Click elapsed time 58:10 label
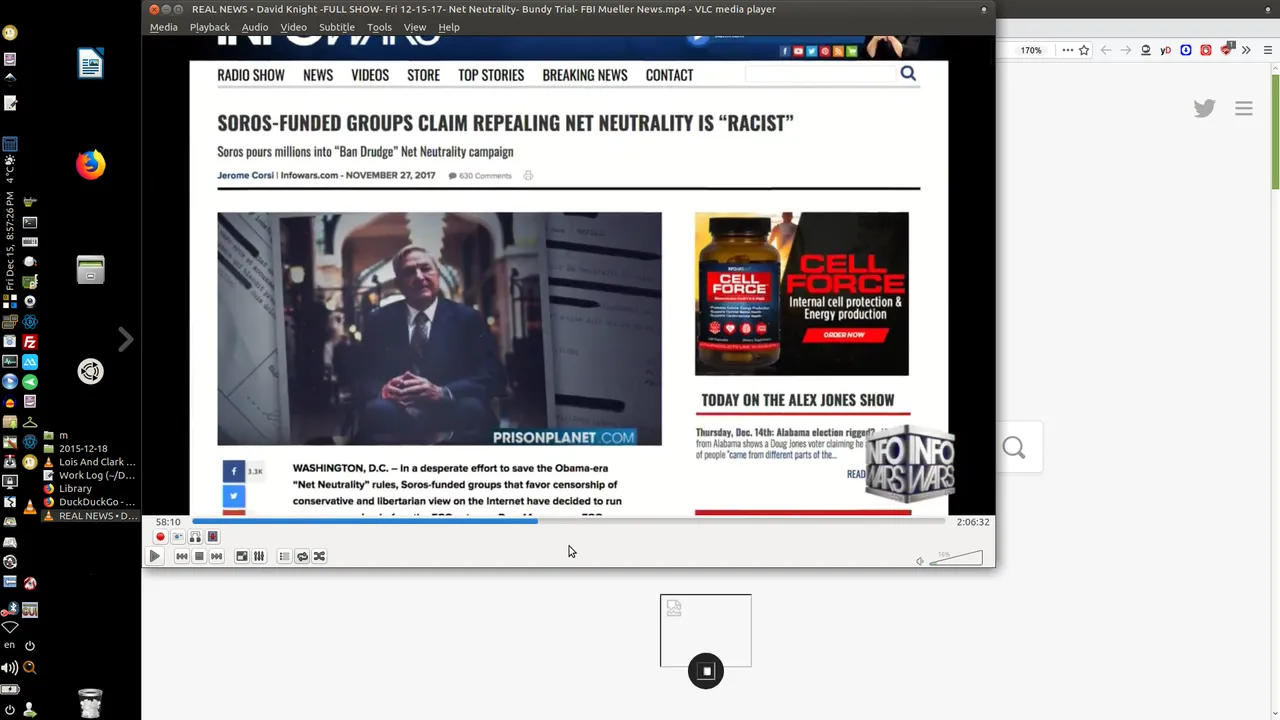This screenshot has height=720, width=1280. coord(168,522)
